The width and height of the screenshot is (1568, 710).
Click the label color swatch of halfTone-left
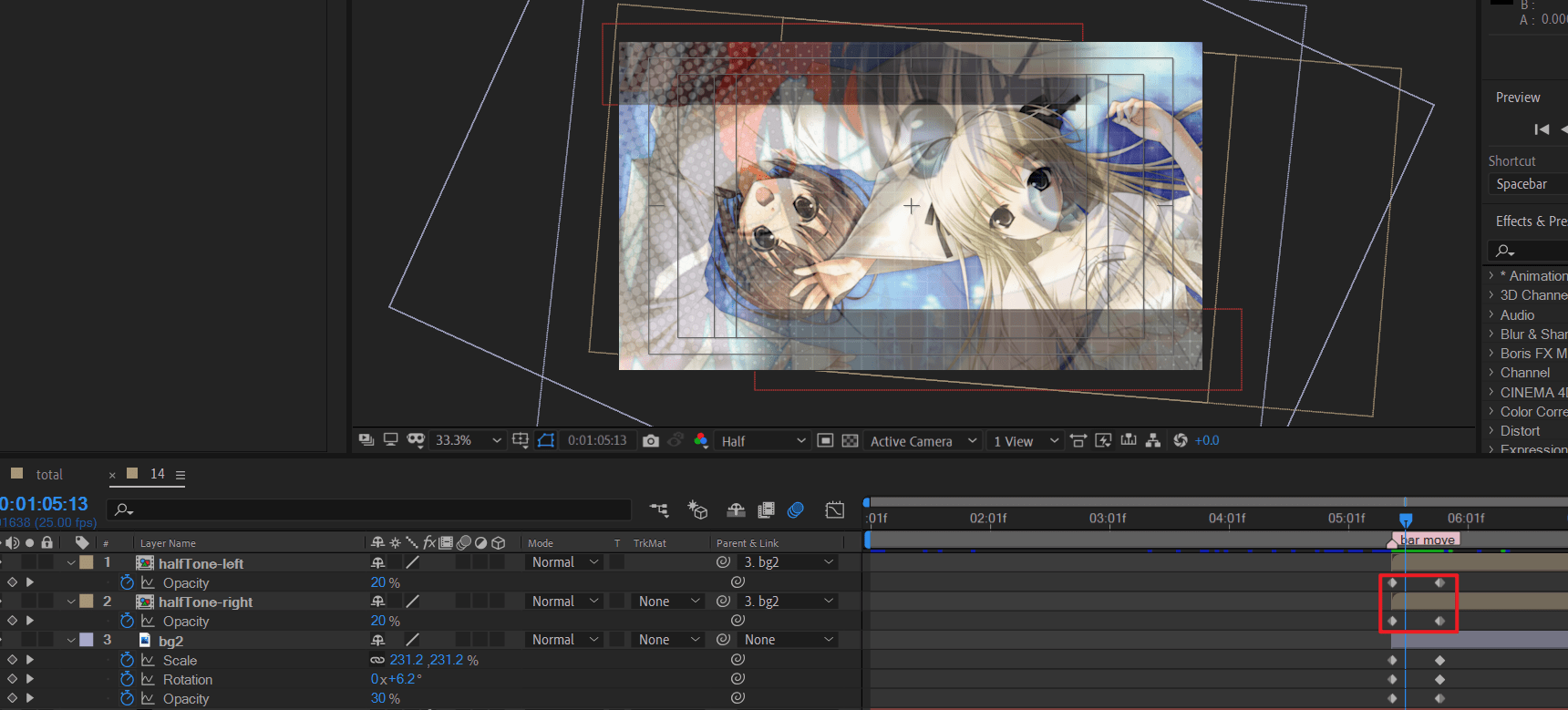click(87, 562)
